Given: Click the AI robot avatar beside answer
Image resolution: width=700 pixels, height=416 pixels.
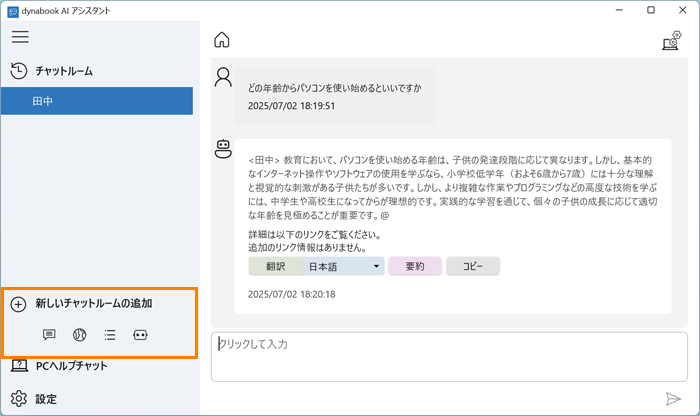Looking at the screenshot, I should click(223, 149).
